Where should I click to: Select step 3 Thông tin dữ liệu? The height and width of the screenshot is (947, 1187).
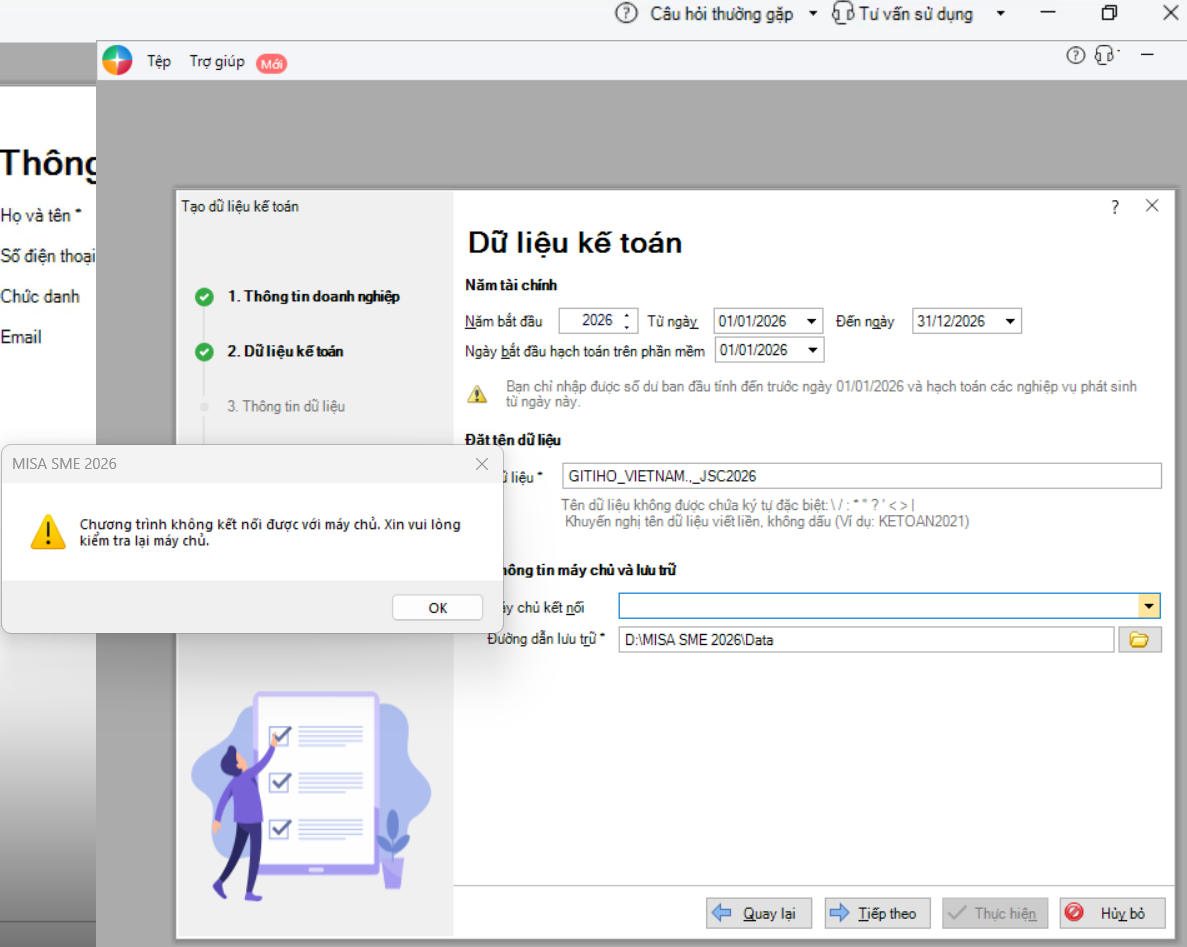[x=286, y=407]
